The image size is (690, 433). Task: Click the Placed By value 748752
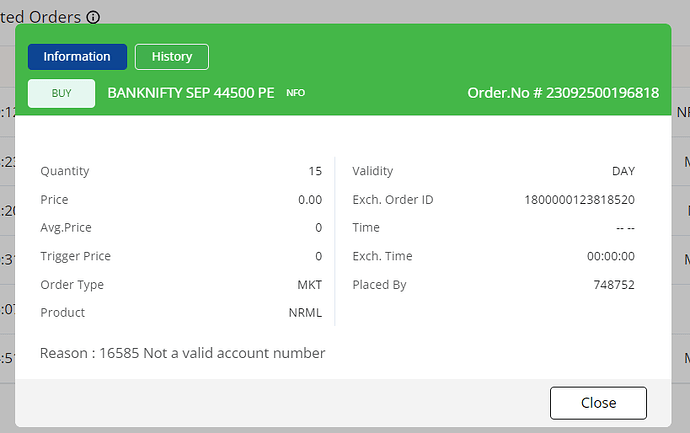click(x=614, y=285)
